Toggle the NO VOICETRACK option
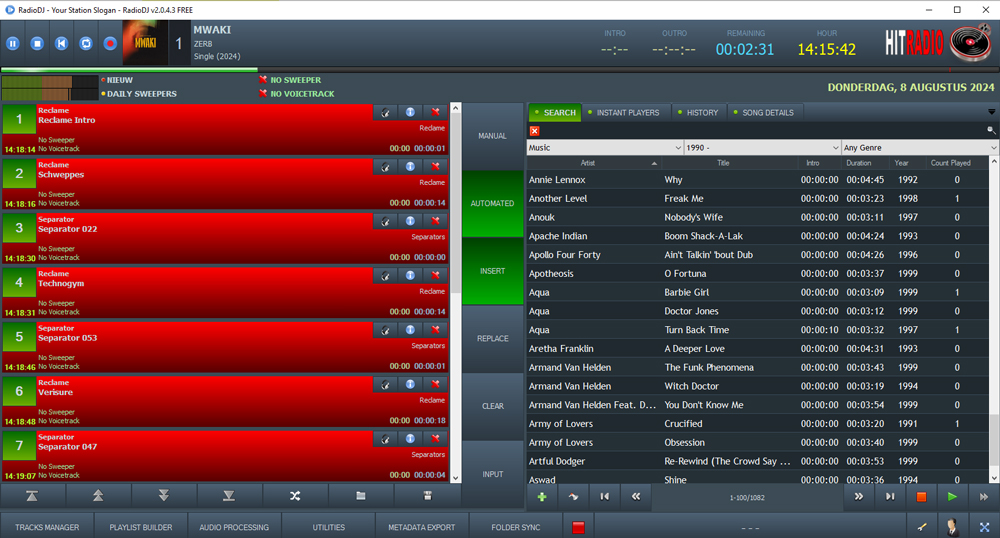The height and width of the screenshot is (538, 1000). pos(297,94)
